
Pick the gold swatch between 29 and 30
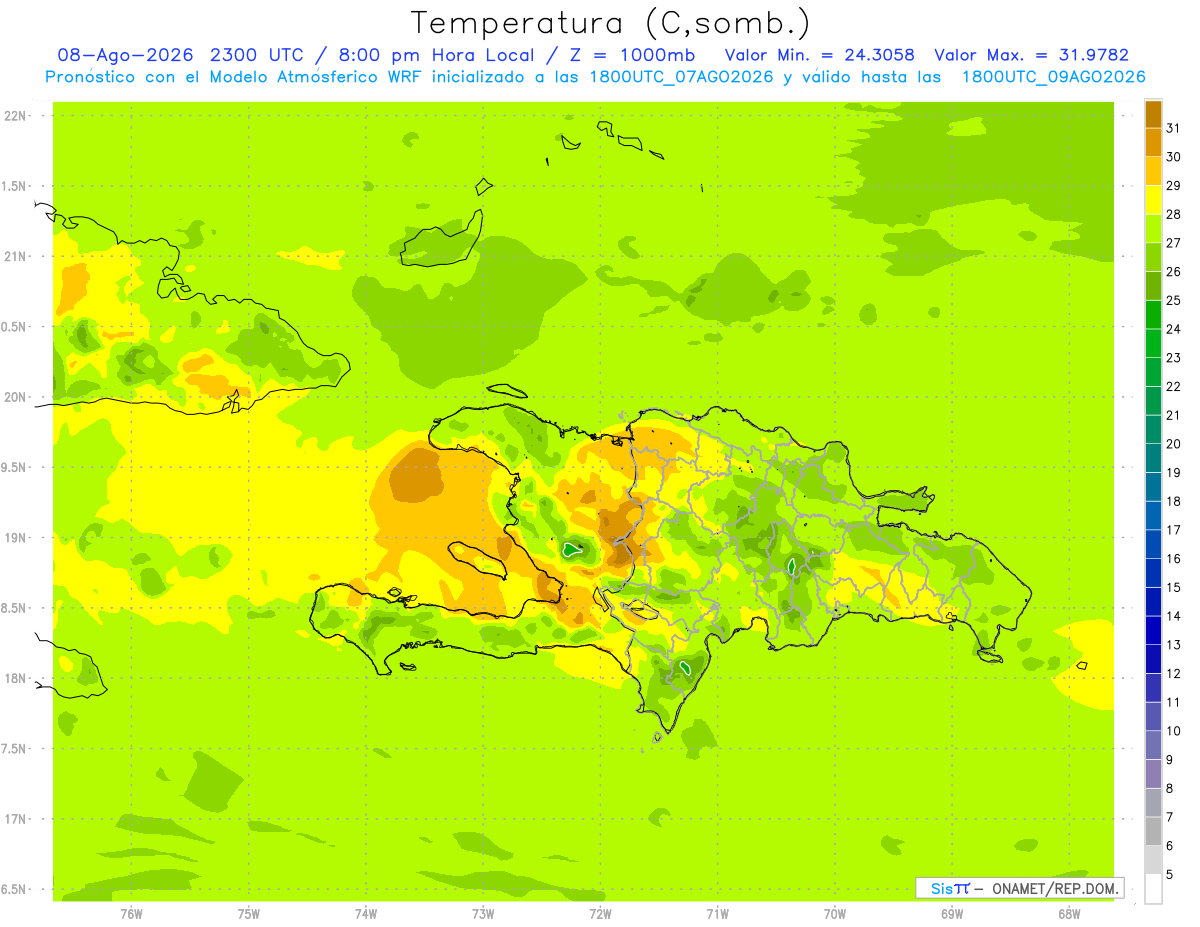click(x=1154, y=171)
